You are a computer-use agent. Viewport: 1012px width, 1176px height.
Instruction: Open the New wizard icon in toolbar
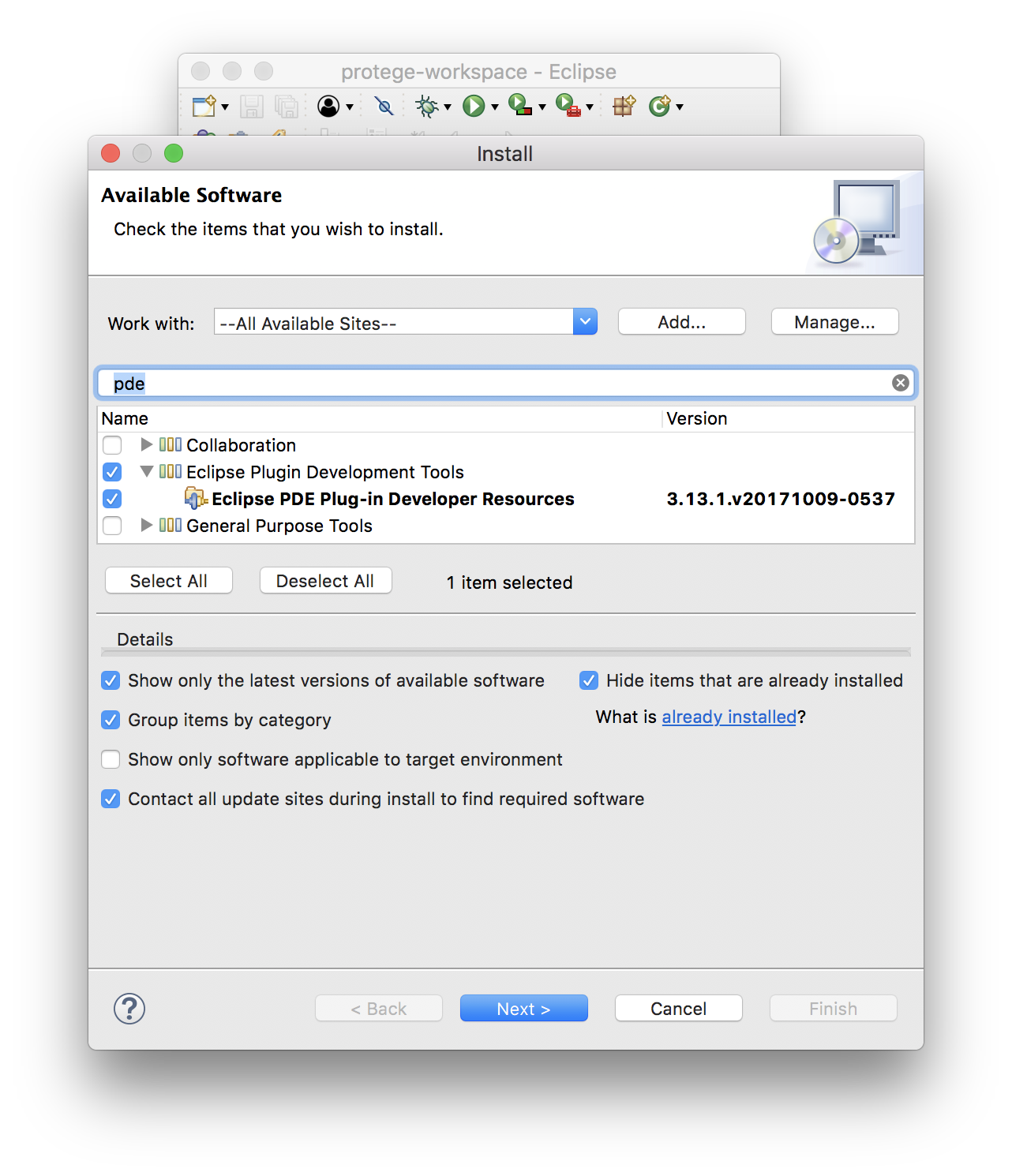pos(204,106)
